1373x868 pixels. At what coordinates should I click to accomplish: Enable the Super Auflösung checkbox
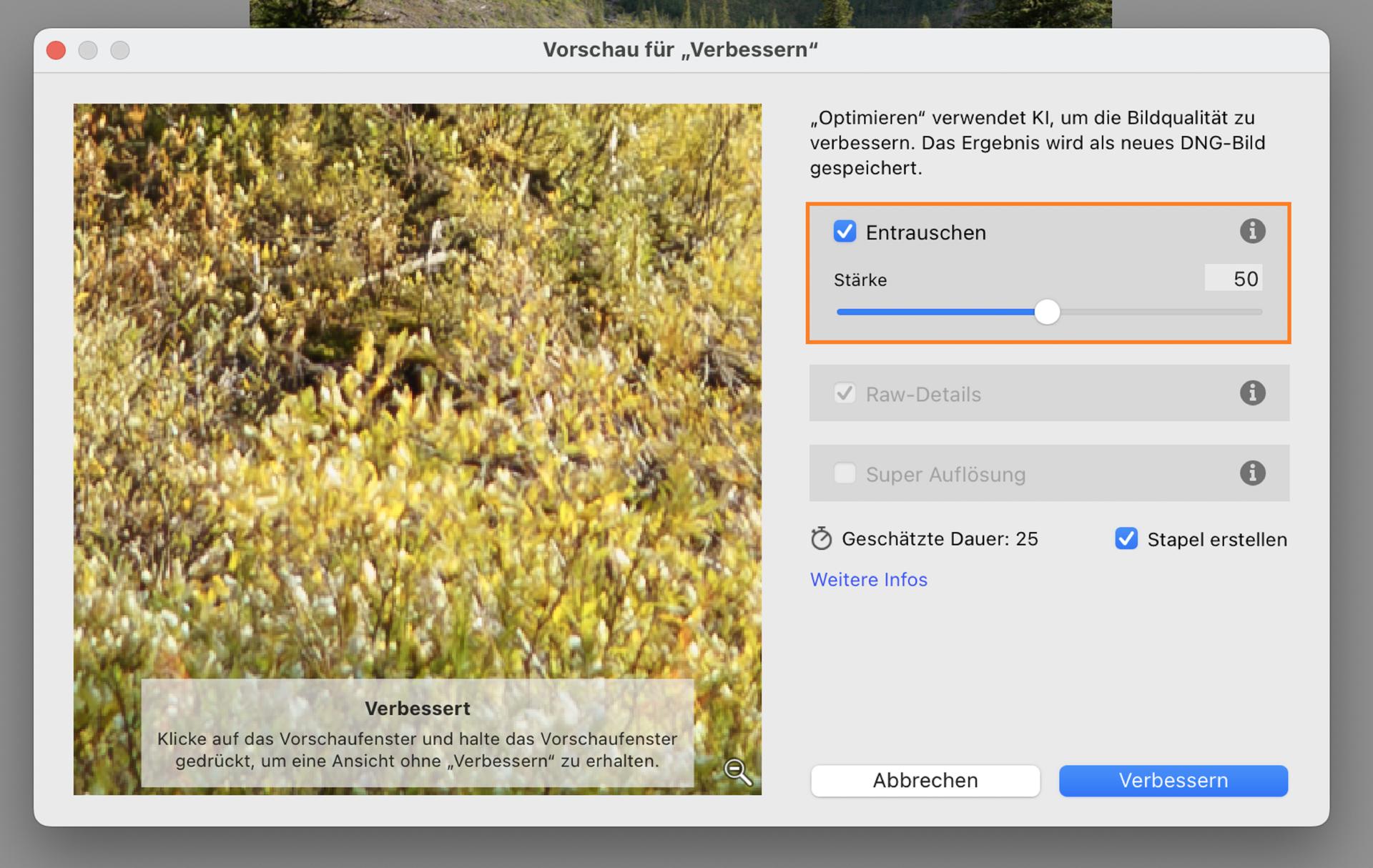coord(845,473)
